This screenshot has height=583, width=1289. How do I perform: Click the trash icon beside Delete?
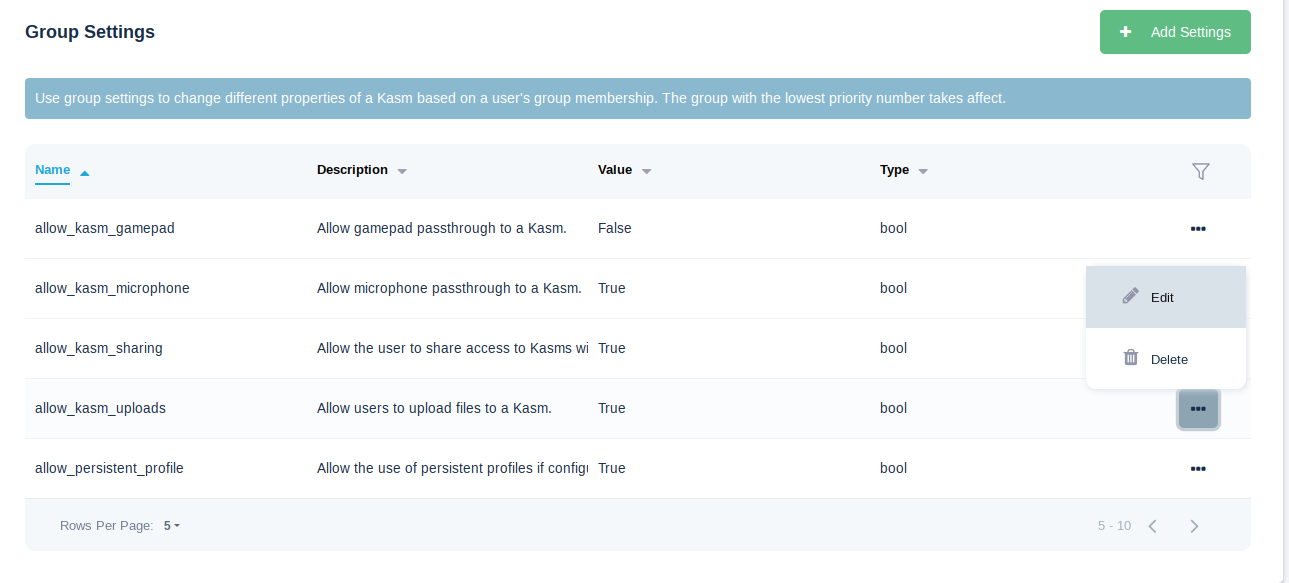[1130, 358]
